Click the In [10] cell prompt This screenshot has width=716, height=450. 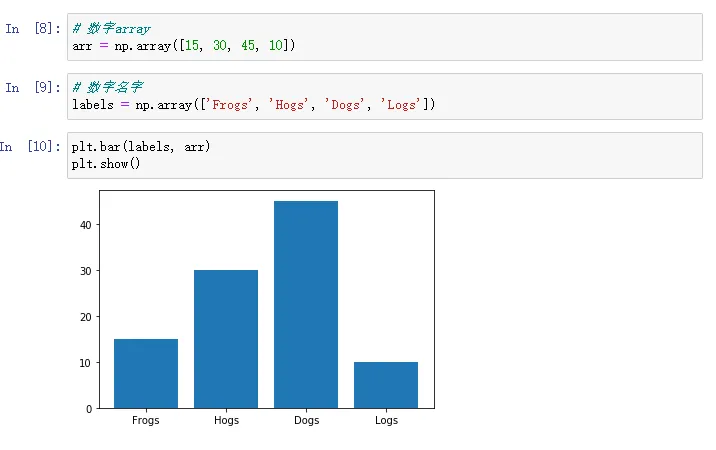29,147
